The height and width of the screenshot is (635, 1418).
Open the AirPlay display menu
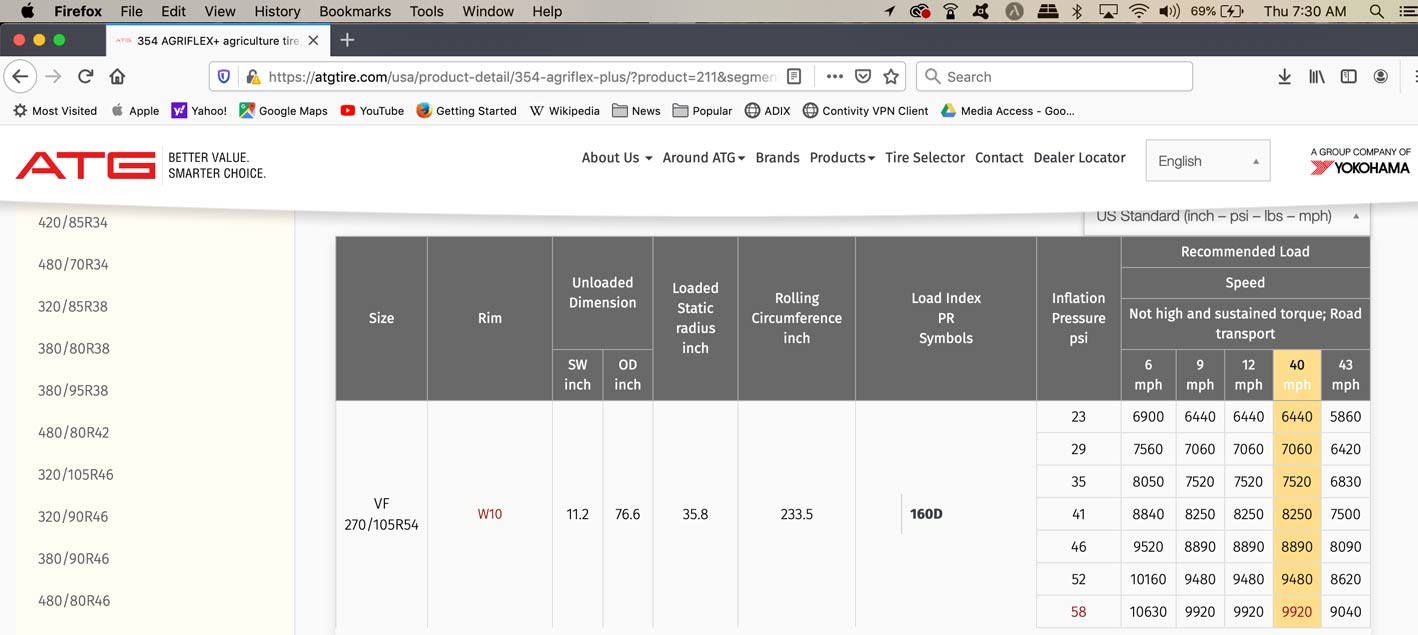[1107, 11]
